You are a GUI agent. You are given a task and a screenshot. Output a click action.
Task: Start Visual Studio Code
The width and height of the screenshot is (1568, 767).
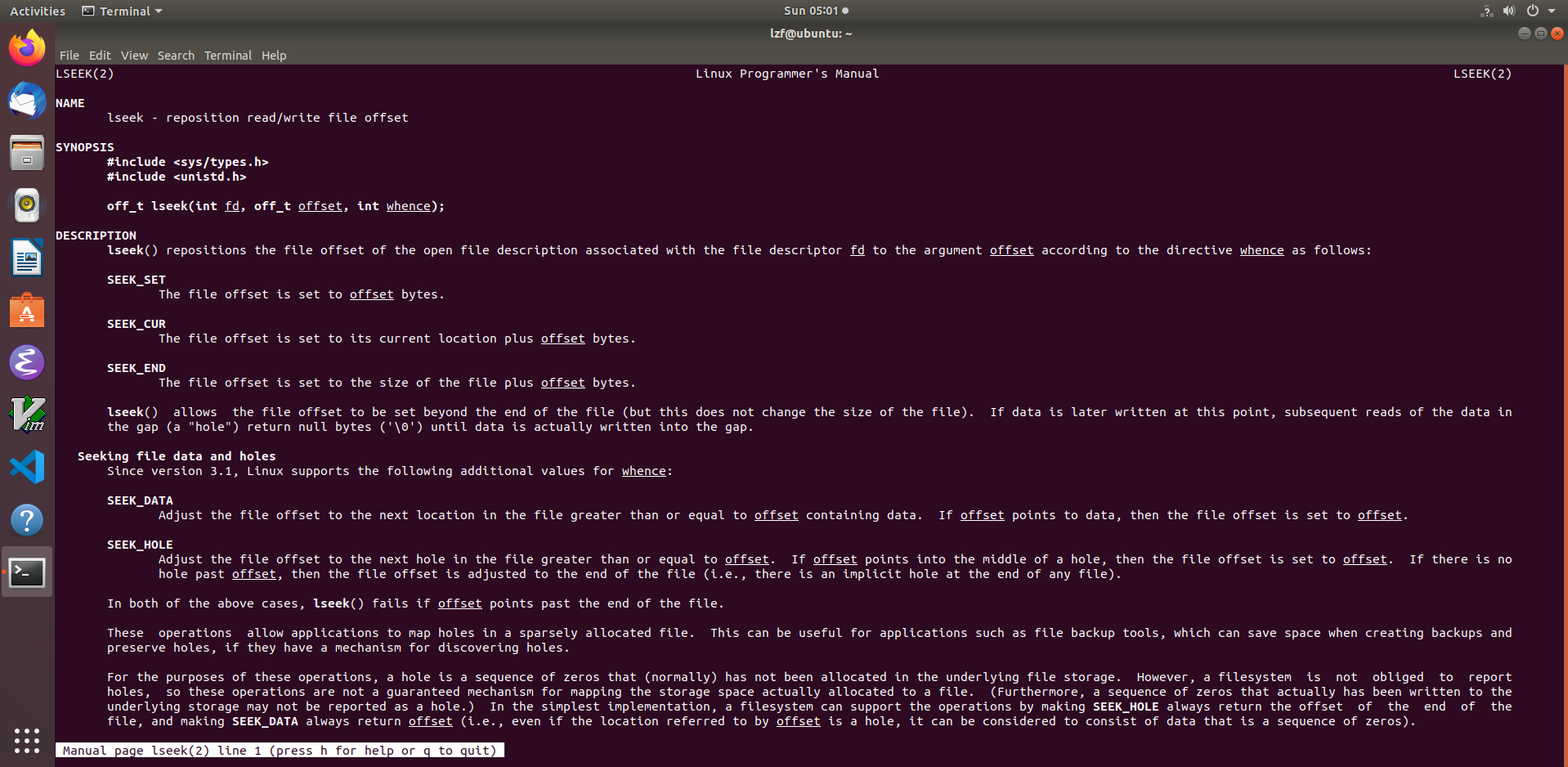click(x=27, y=467)
